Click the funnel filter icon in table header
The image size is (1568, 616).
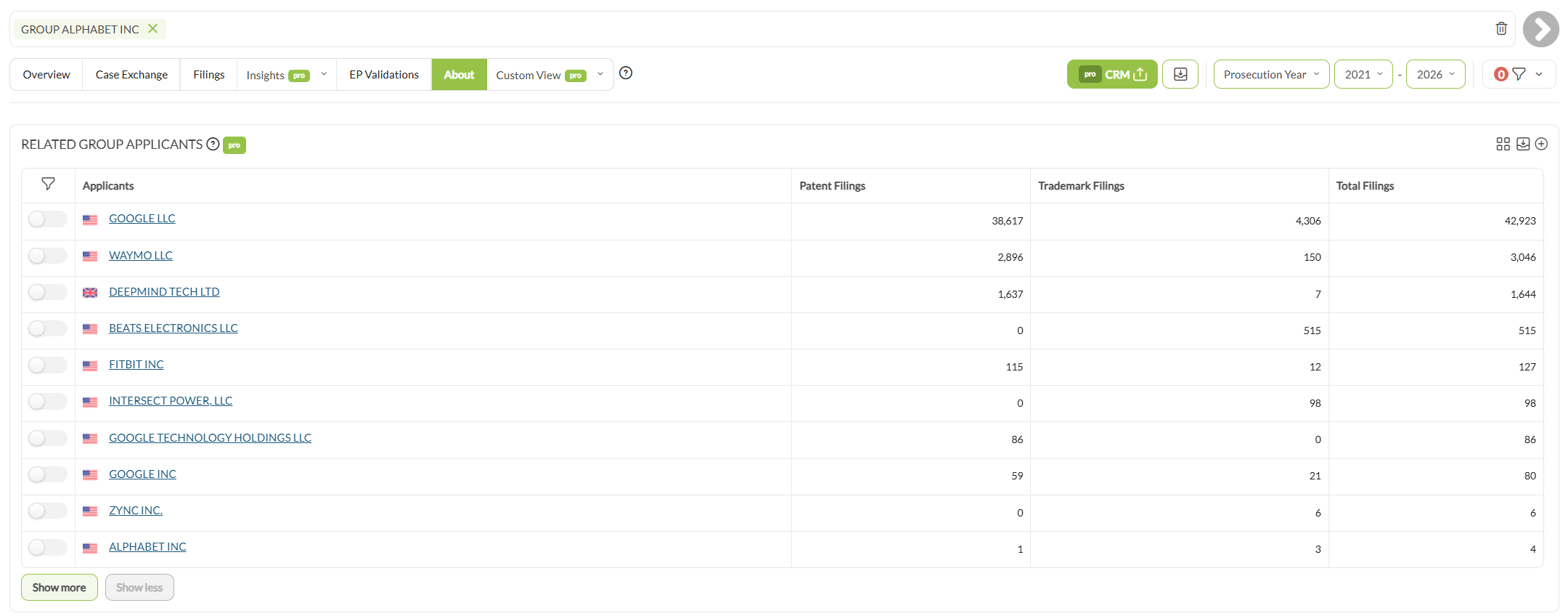click(48, 185)
